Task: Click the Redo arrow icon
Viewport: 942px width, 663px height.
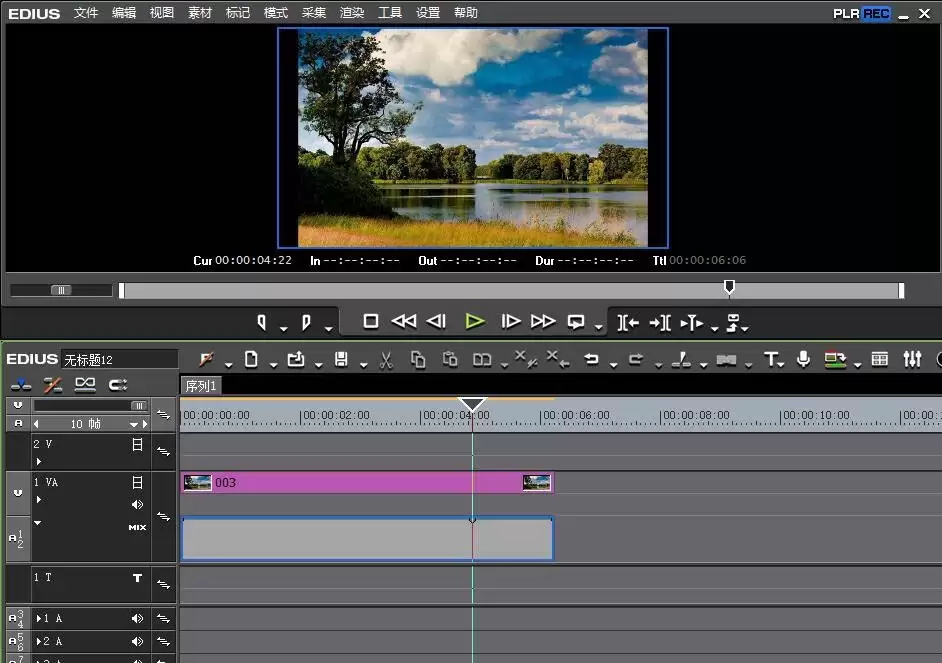Action: (636, 359)
